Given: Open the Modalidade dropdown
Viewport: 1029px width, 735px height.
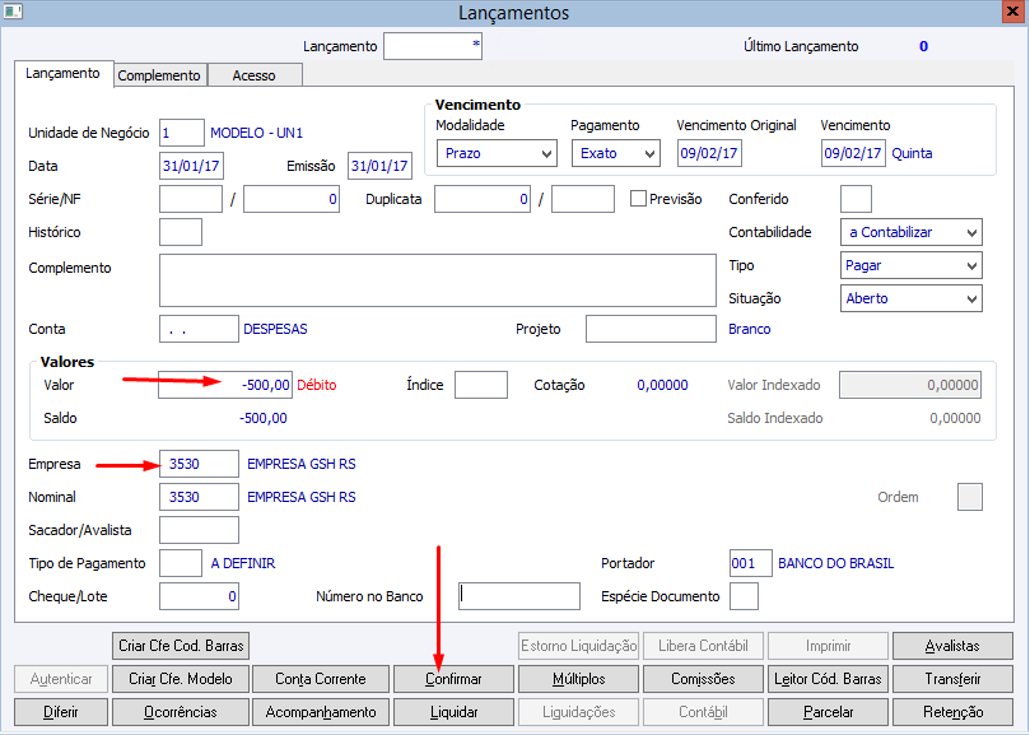Looking at the screenshot, I should 497,154.
